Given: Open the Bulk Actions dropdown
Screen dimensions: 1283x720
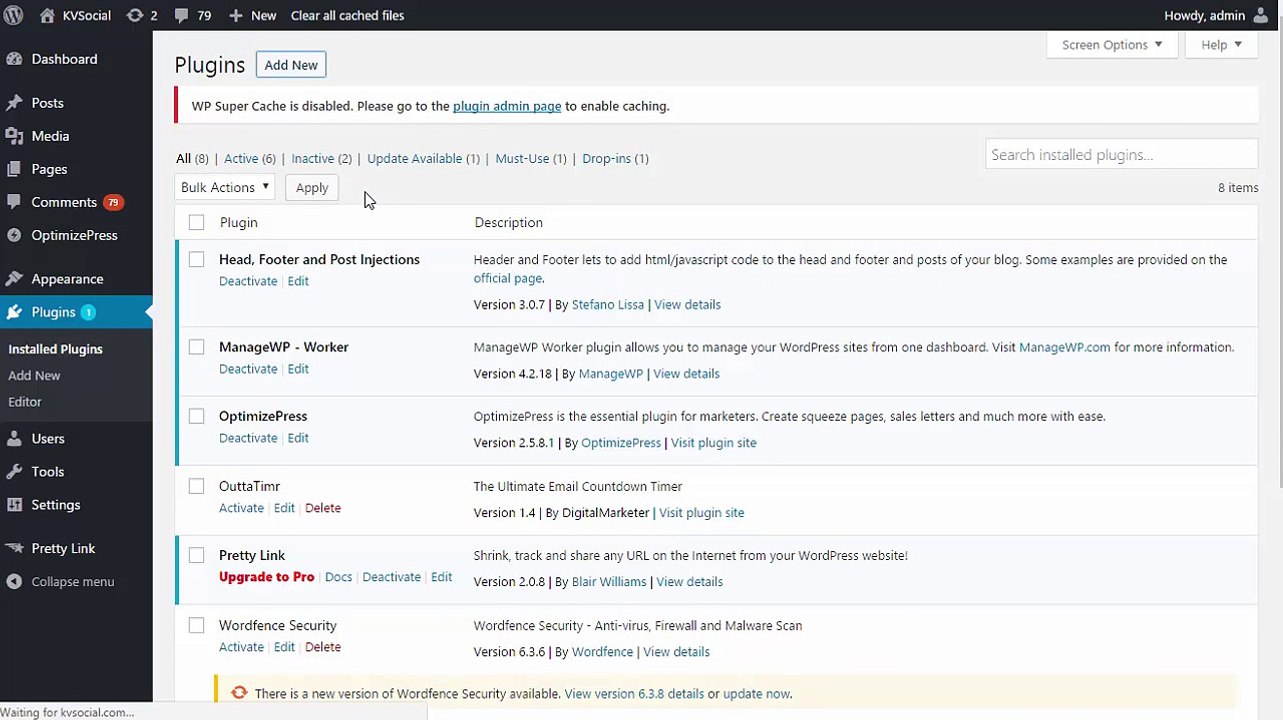Looking at the screenshot, I should click(x=225, y=187).
